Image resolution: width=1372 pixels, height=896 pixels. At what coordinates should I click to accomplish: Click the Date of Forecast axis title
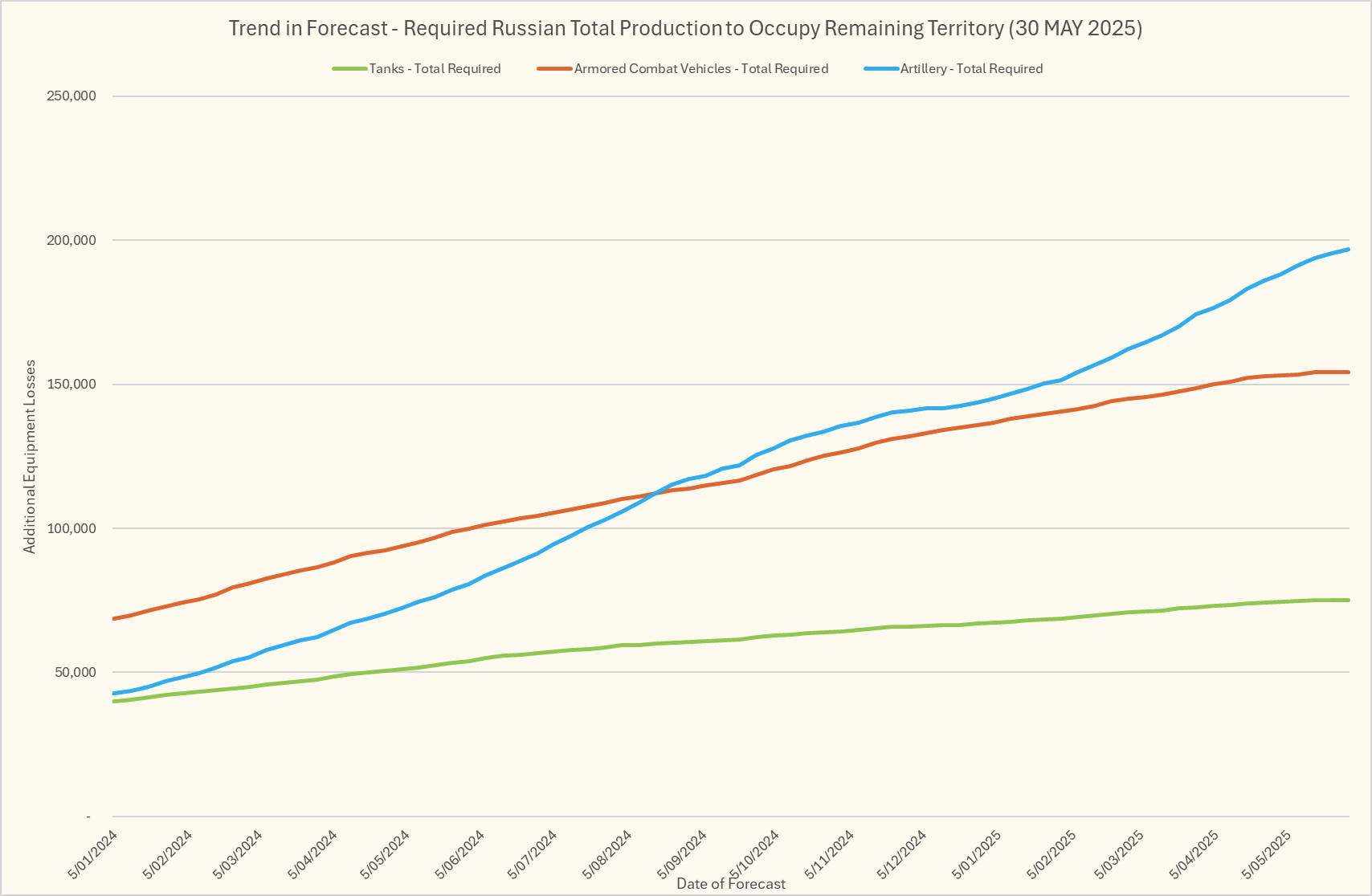731,884
